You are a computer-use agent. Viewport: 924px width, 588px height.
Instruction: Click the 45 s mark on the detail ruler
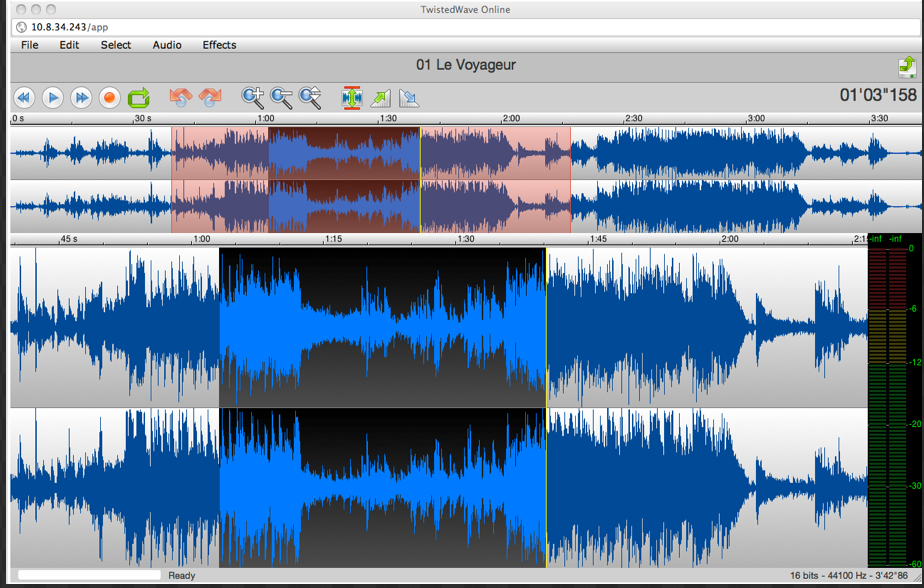click(x=69, y=239)
